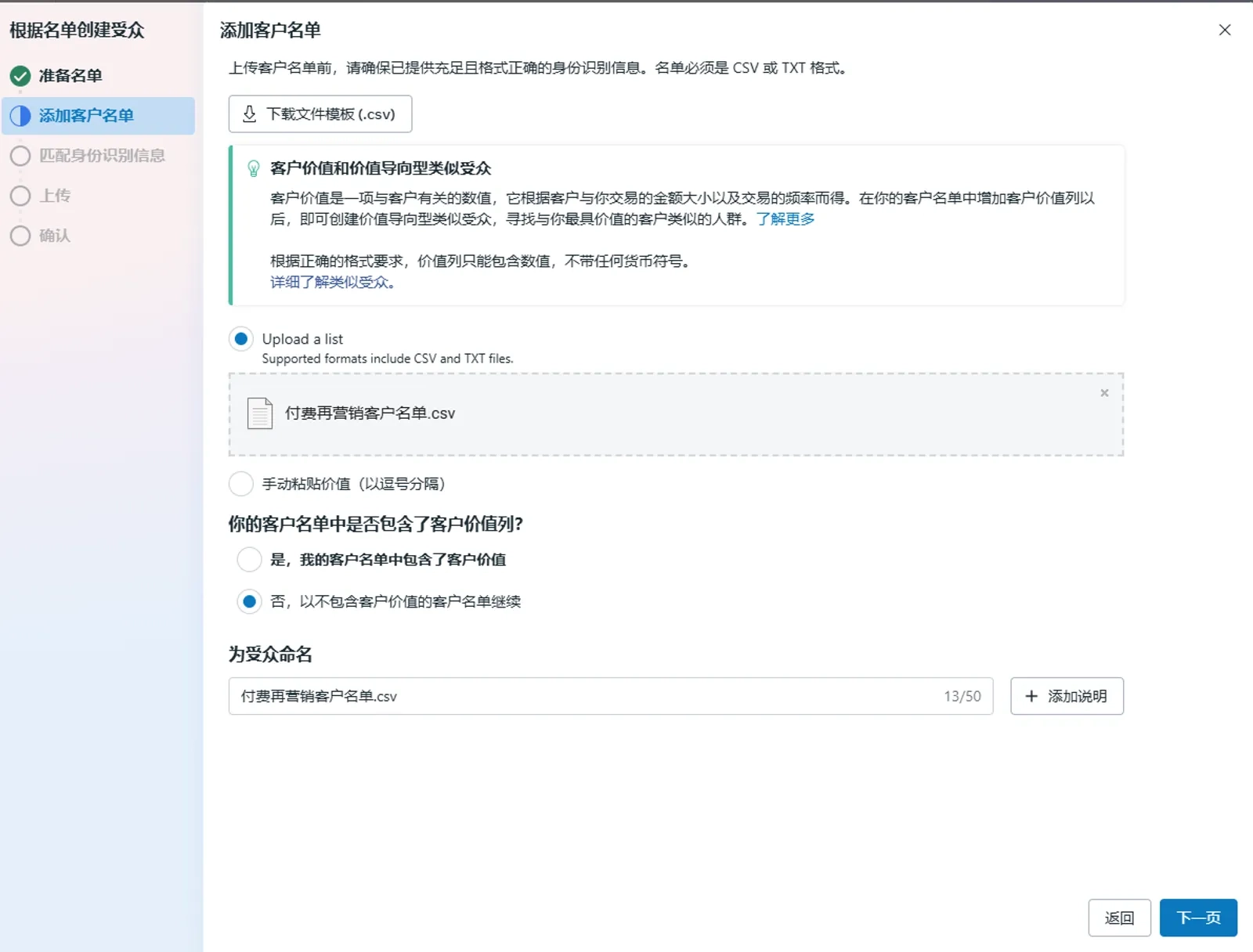
Task: Click the 返回 button
Action: tap(1119, 918)
